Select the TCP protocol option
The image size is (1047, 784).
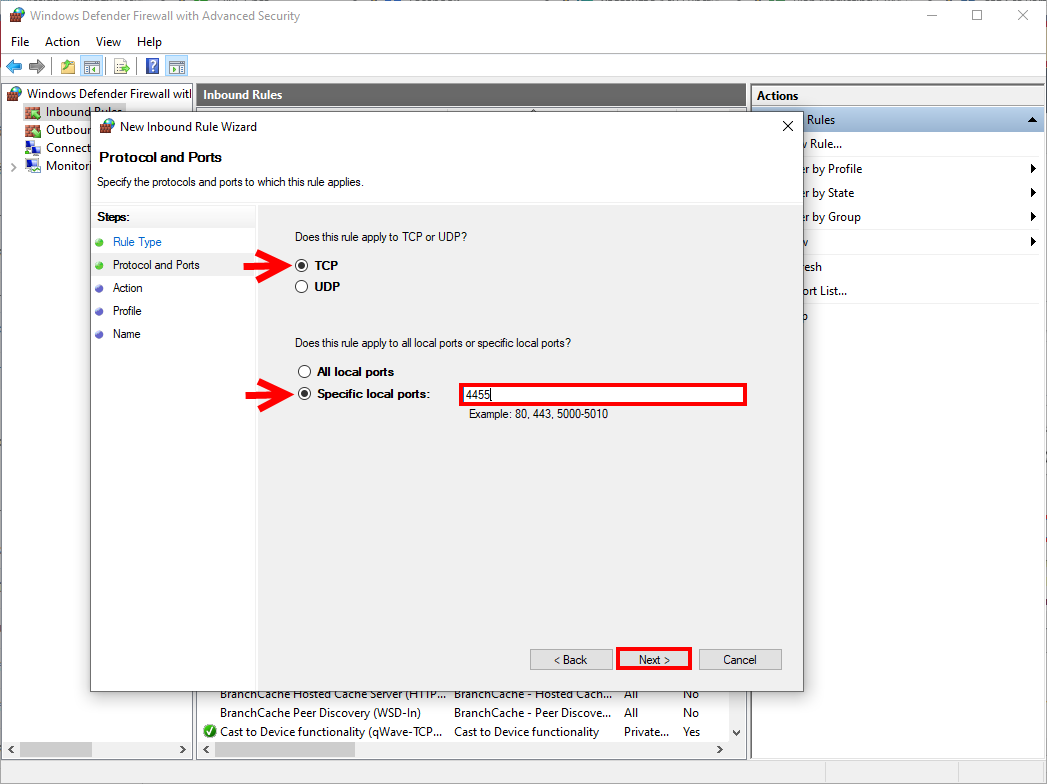click(302, 266)
